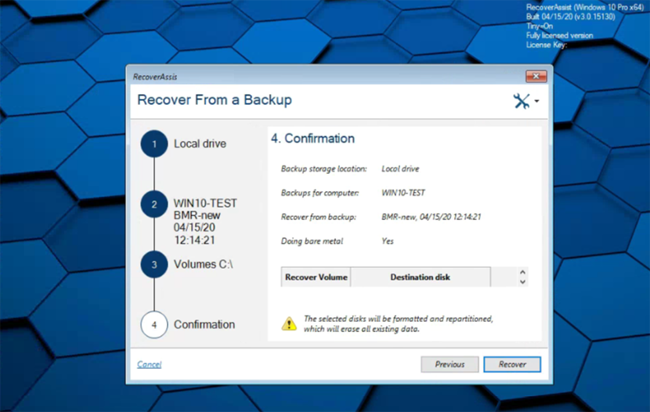The image size is (650, 412).
Task: Go to step 3 circle Volumes
Action: coord(154,264)
